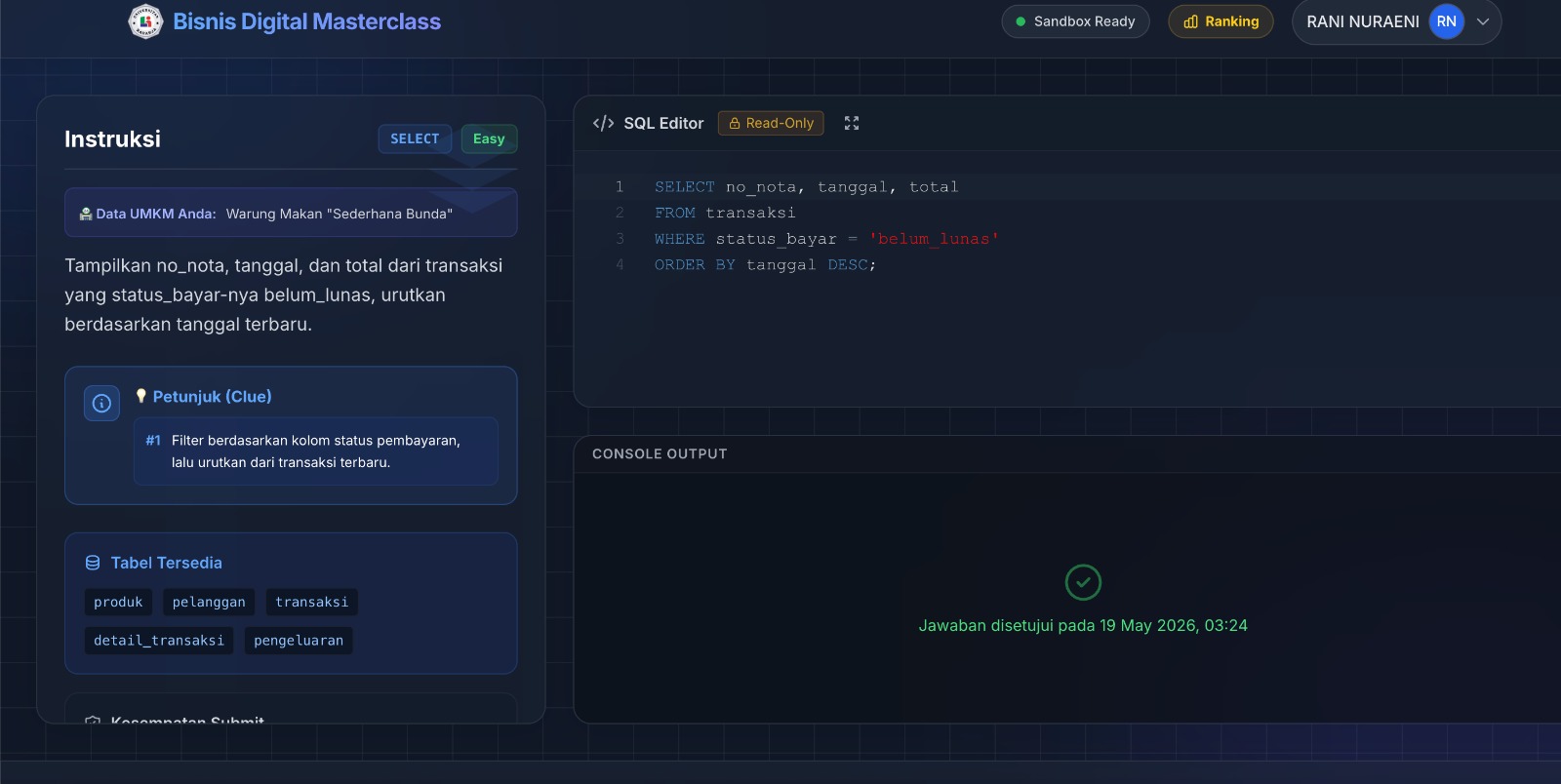Click the fullscreen expand editor icon
Screen dimensions: 1561x784
click(852, 123)
